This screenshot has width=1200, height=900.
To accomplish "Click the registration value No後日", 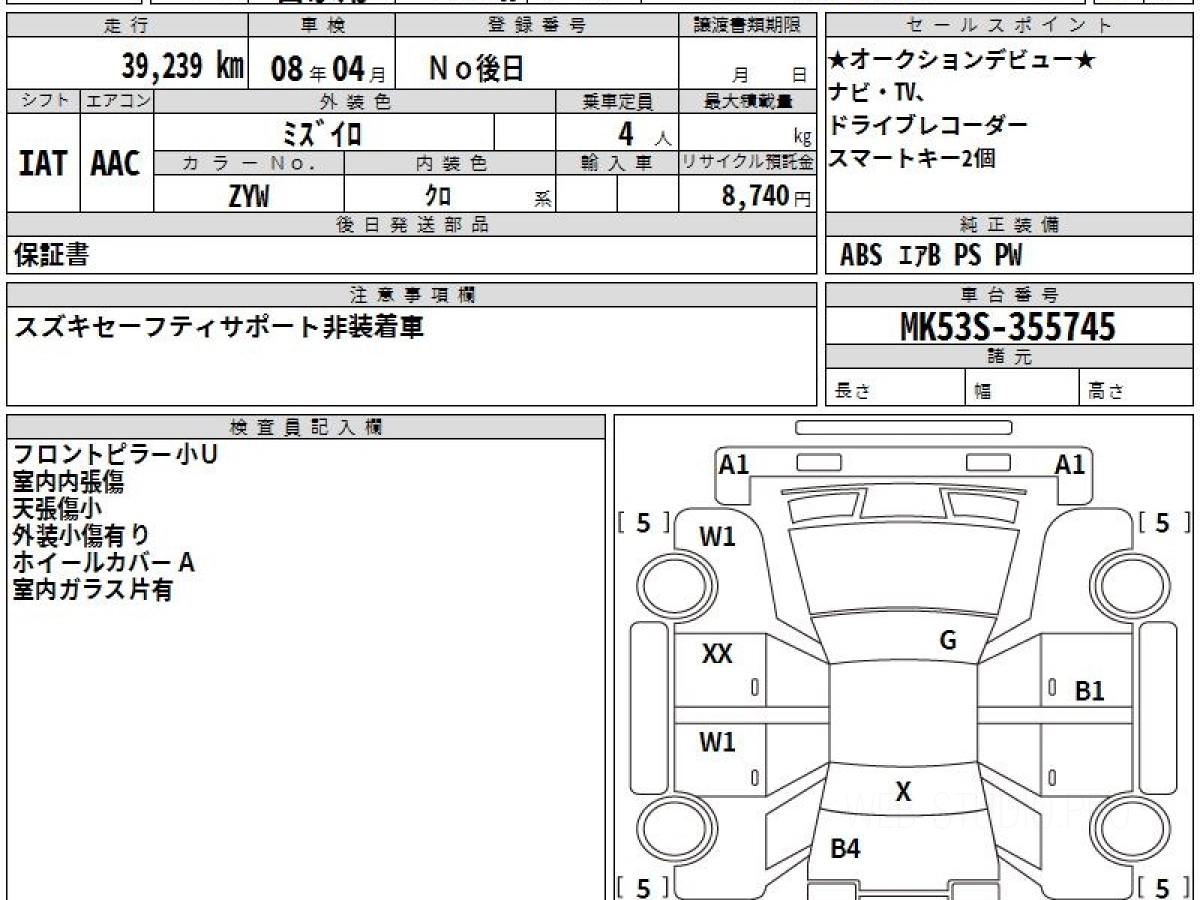I will (477, 68).
